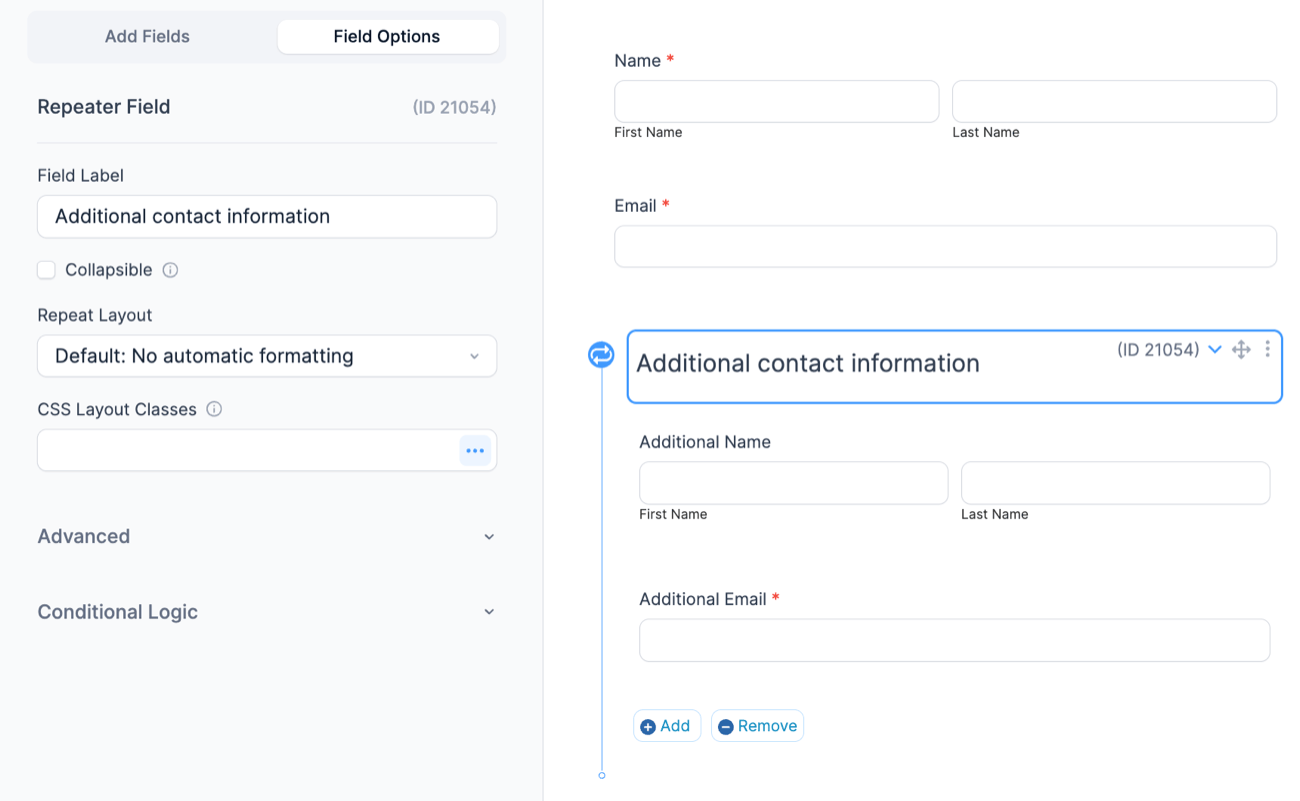Screen dimensions: 1300x801
Task: Click the Additional Email input field
Action: point(954,641)
